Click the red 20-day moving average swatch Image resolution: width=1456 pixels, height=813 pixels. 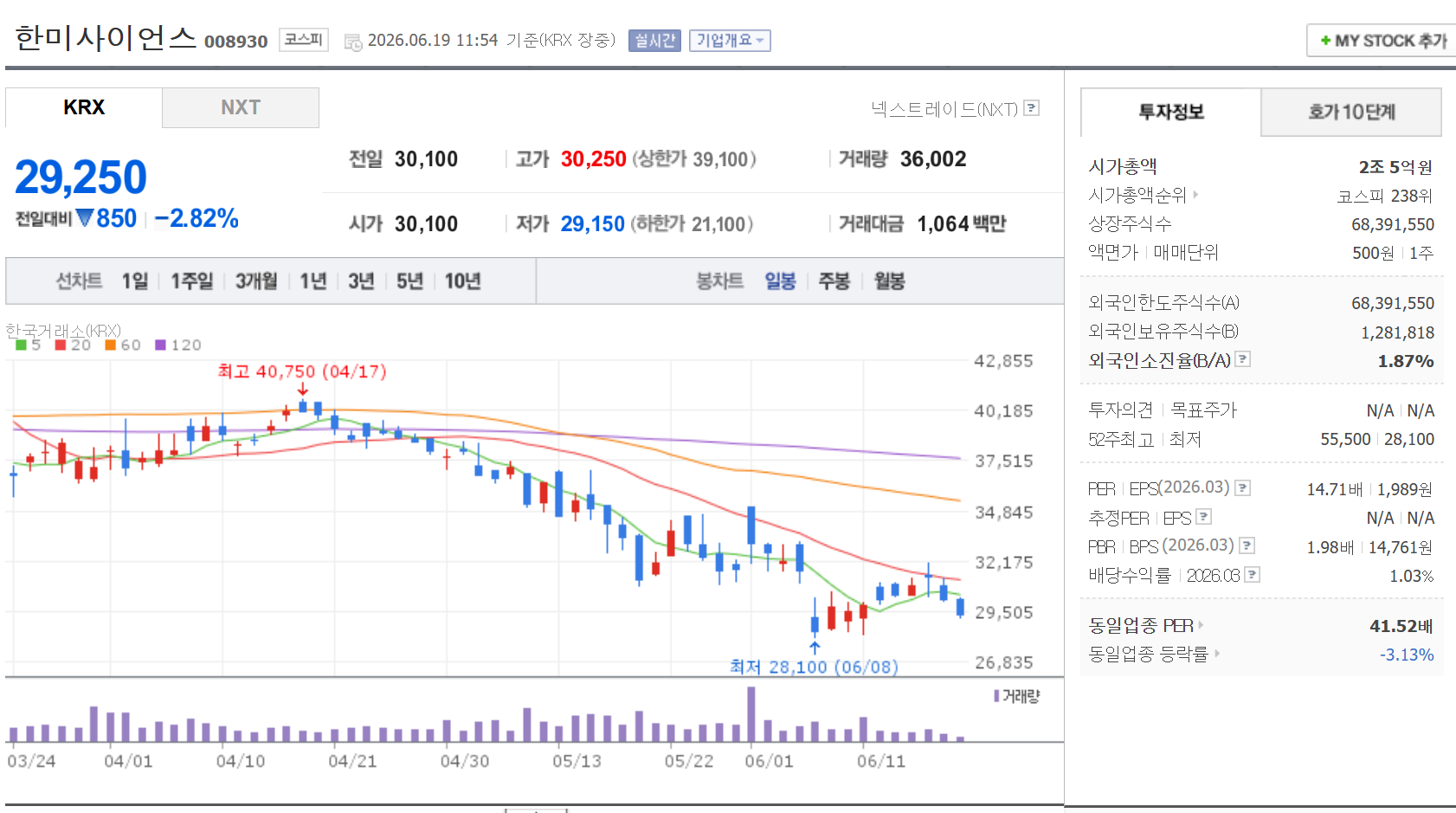pyautogui.click(x=61, y=345)
